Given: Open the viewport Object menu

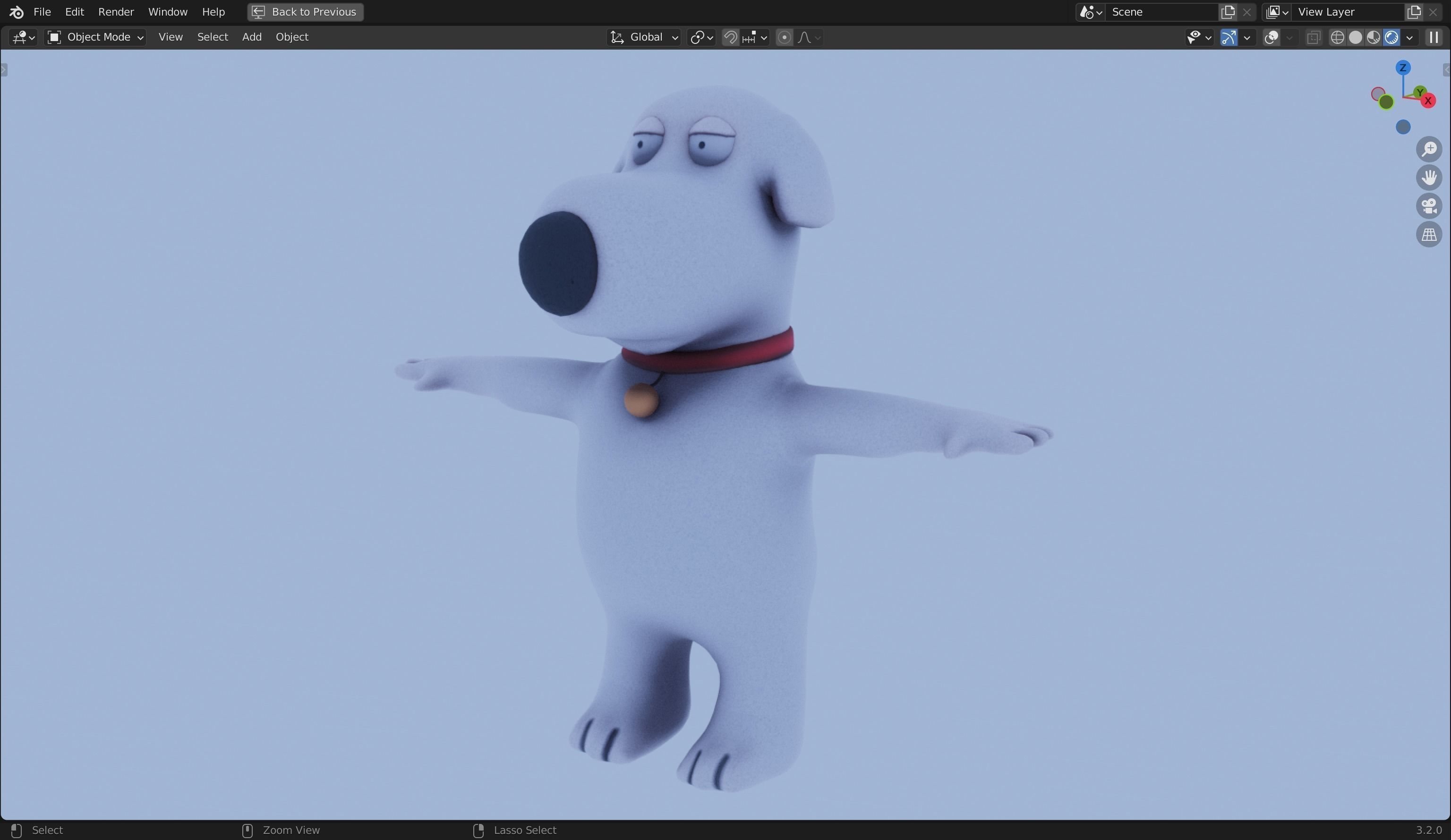Looking at the screenshot, I should (x=292, y=37).
